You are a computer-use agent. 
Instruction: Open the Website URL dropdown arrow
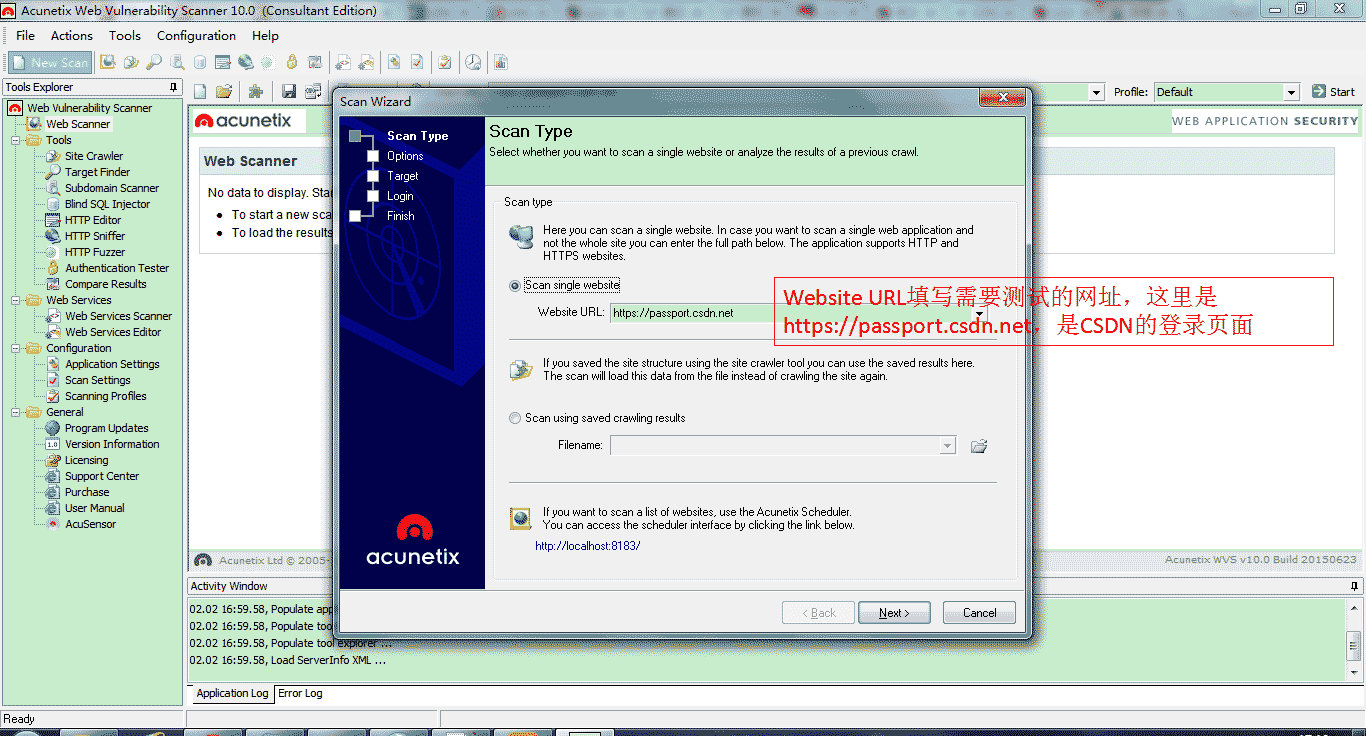[979, 312]
